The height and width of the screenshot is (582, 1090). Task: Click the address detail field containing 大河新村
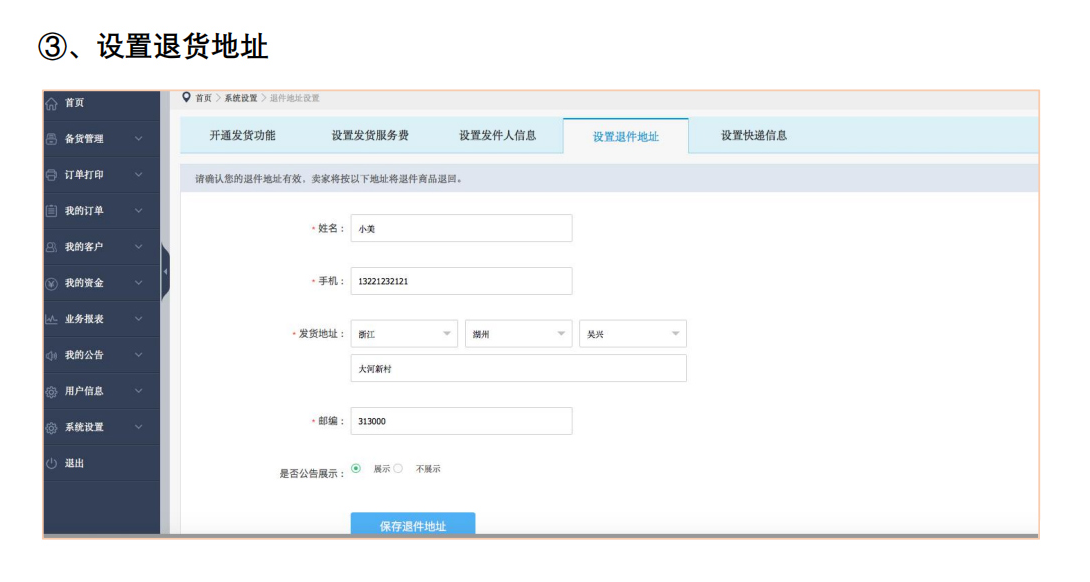click(x=519, y=369)
